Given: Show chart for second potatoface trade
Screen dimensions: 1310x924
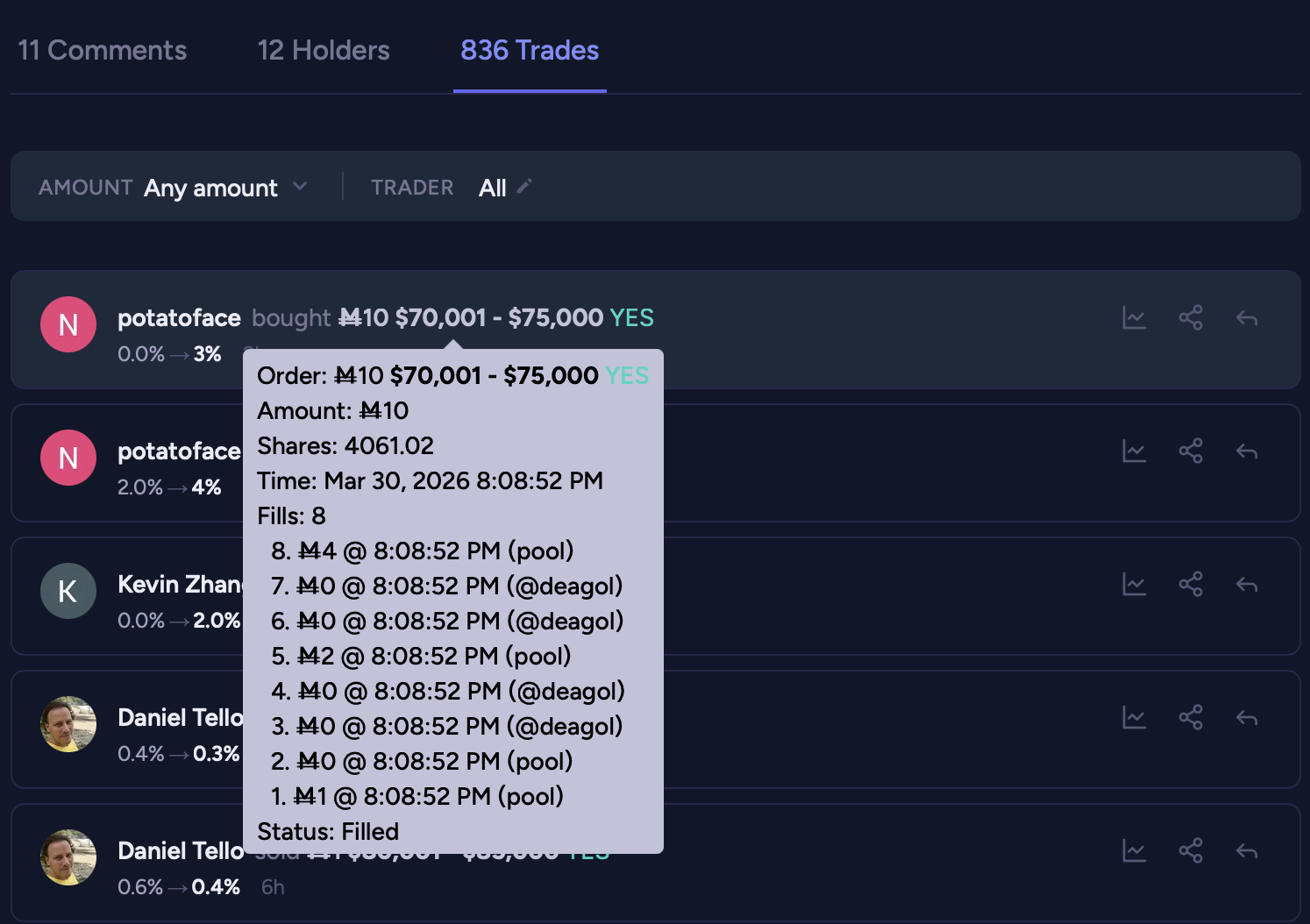Looking at the screenshot, I should click(x=1134, y=451).
